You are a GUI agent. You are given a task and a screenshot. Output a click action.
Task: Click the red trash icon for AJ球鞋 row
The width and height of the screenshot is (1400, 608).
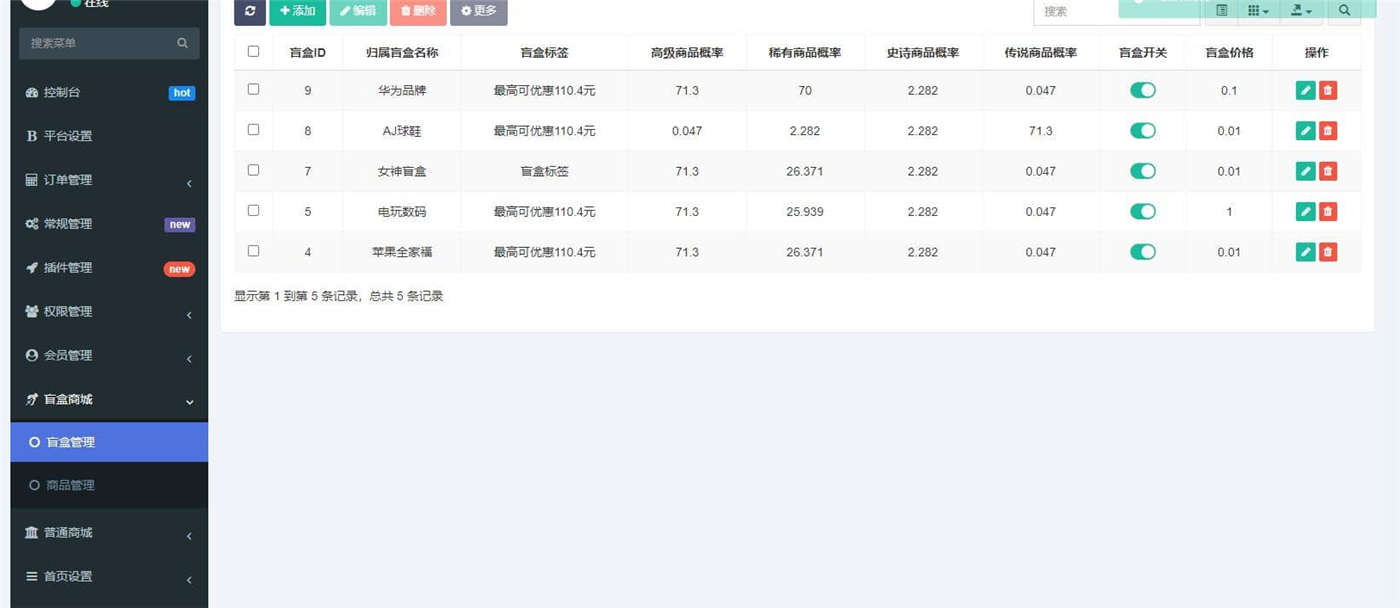pyautogui.click(x=1328, y=131)
